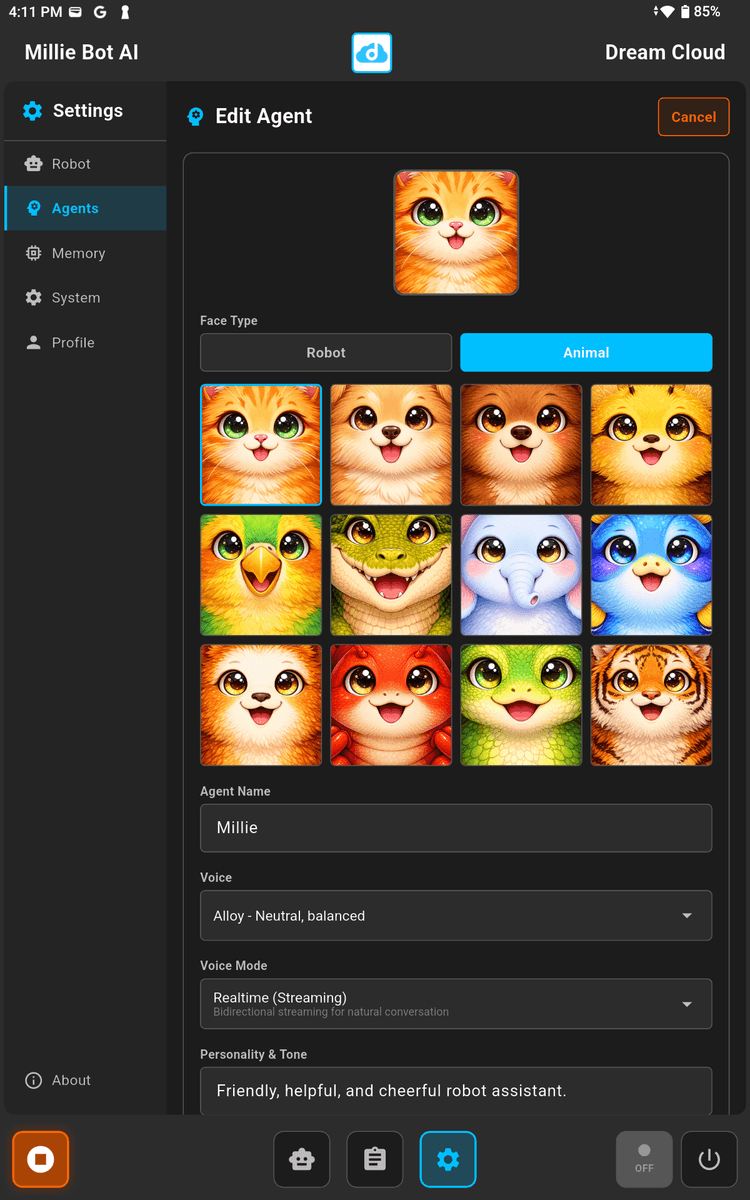
Task: Choose the brown bear face
Action: point(521,445)
